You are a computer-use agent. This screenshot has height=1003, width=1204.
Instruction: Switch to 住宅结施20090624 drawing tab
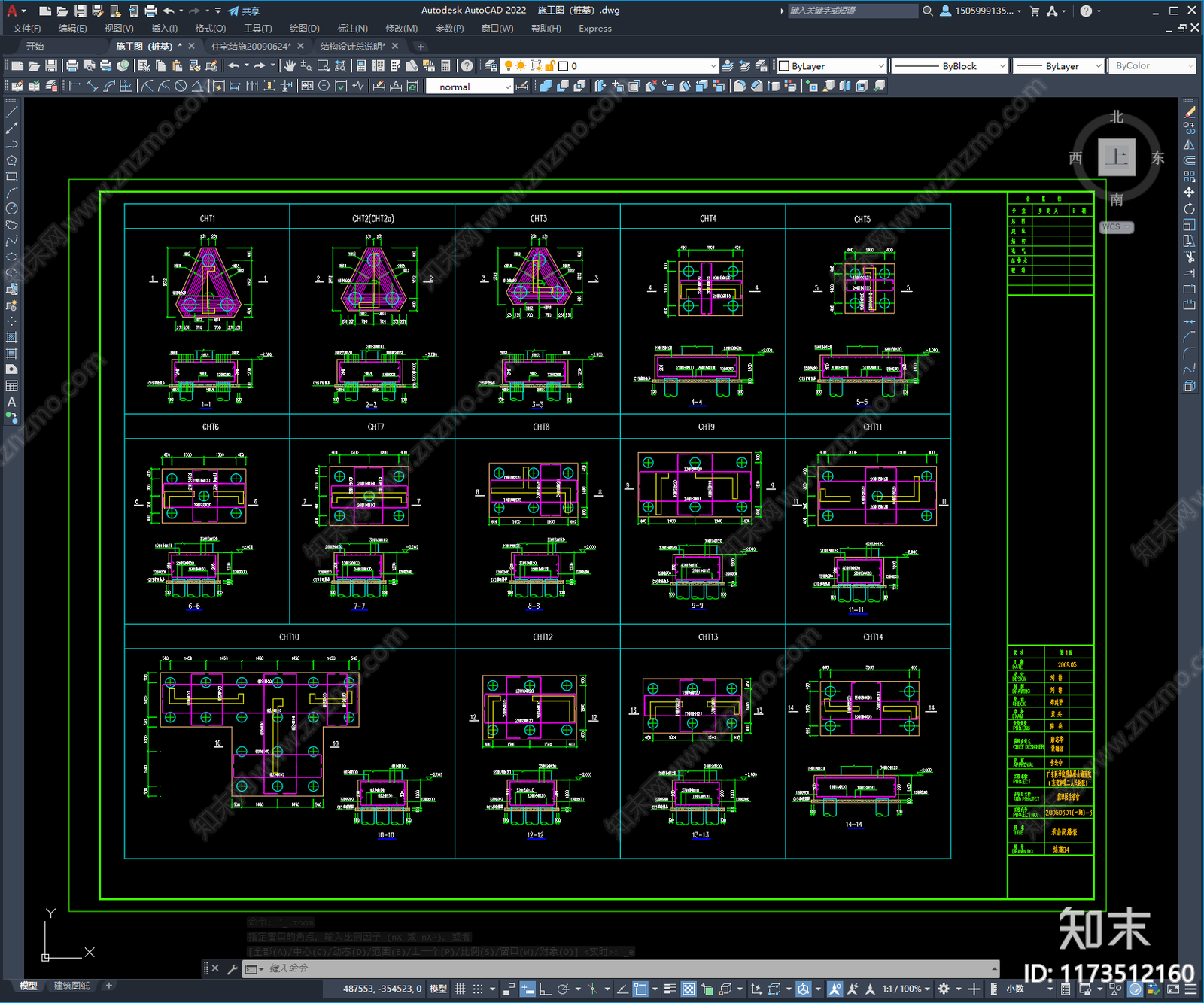tap(252, 46)
